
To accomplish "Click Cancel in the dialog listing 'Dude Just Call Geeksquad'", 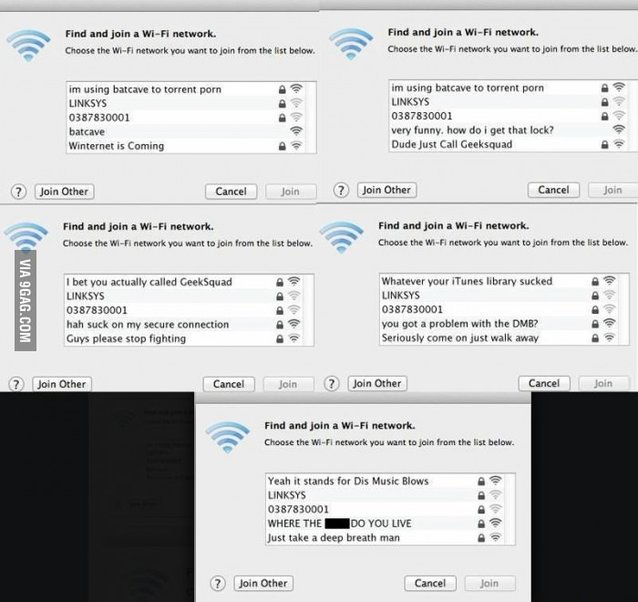I will click(x=553, y=190).
